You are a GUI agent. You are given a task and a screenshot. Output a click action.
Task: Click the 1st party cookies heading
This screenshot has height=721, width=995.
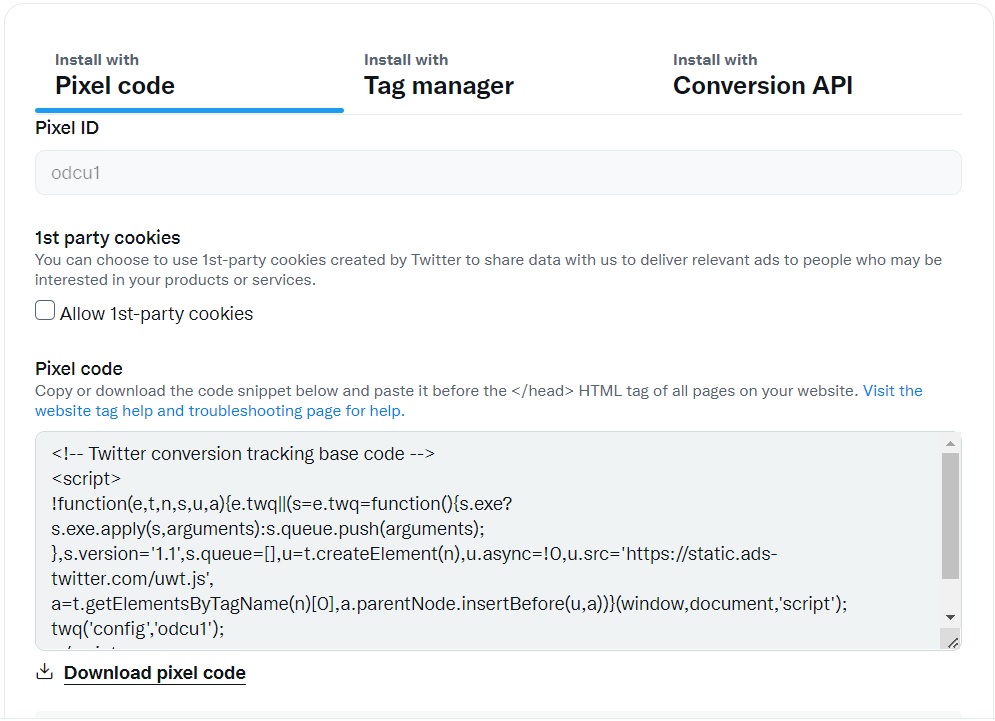108,237
